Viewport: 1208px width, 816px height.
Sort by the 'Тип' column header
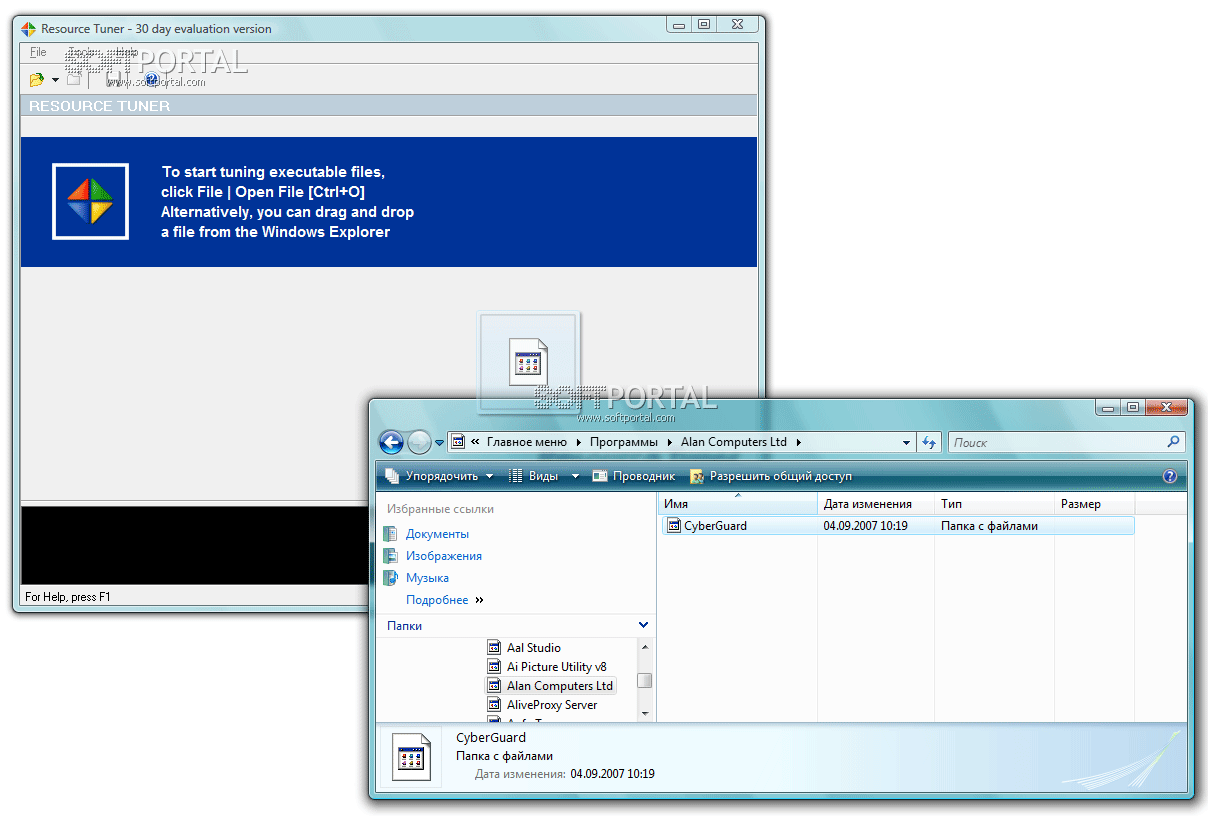point(995,504)
